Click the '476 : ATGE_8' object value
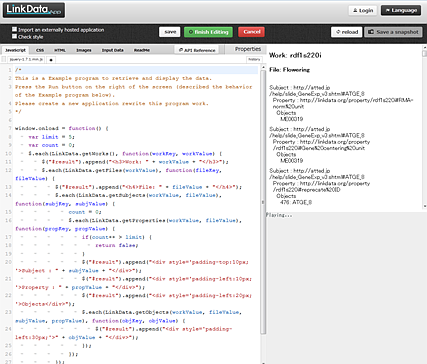The width and height of the screenshot is (427, 364). 296,202
